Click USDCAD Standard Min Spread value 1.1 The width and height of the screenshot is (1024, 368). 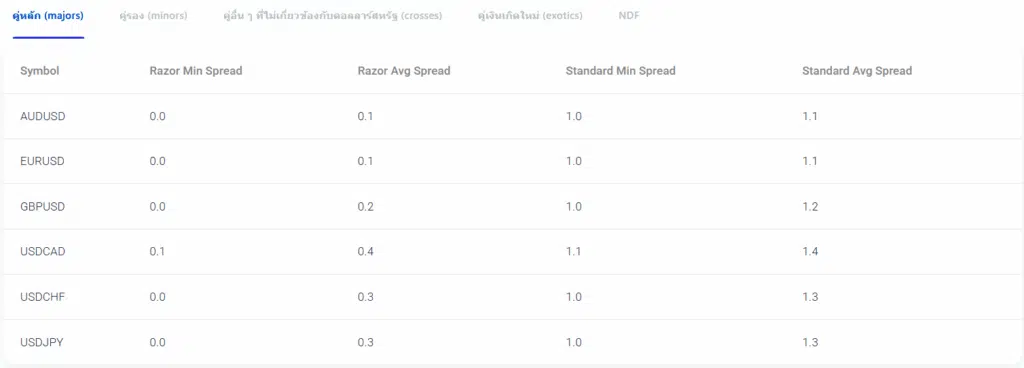coord(573,251)
